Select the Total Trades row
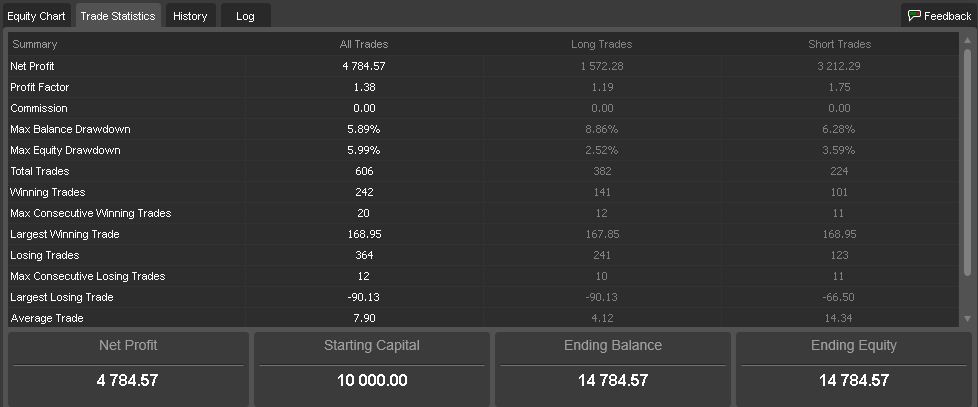978x407 pixels. [483, 171]
